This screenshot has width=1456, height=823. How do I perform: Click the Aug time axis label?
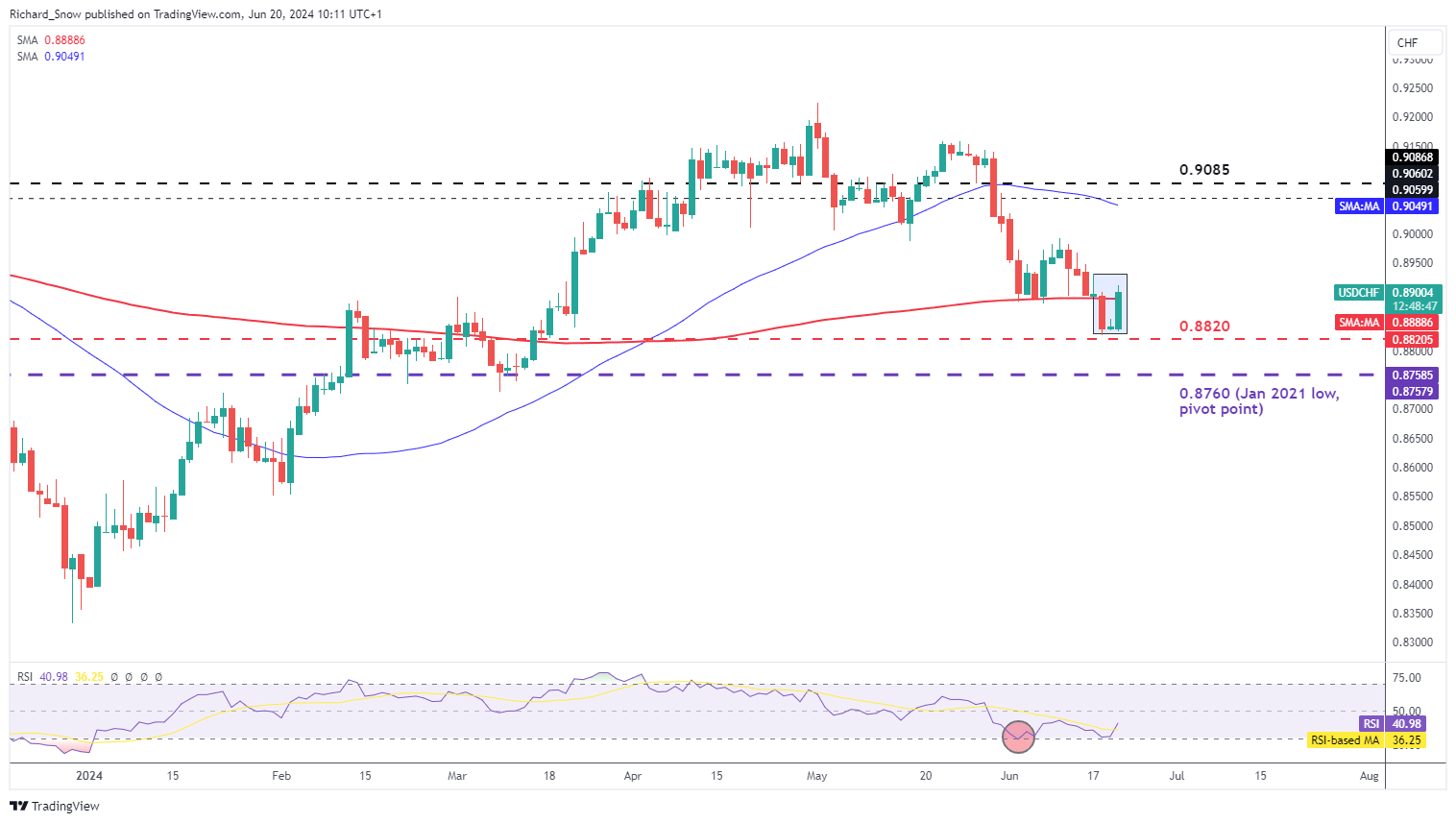[1370, 776]
